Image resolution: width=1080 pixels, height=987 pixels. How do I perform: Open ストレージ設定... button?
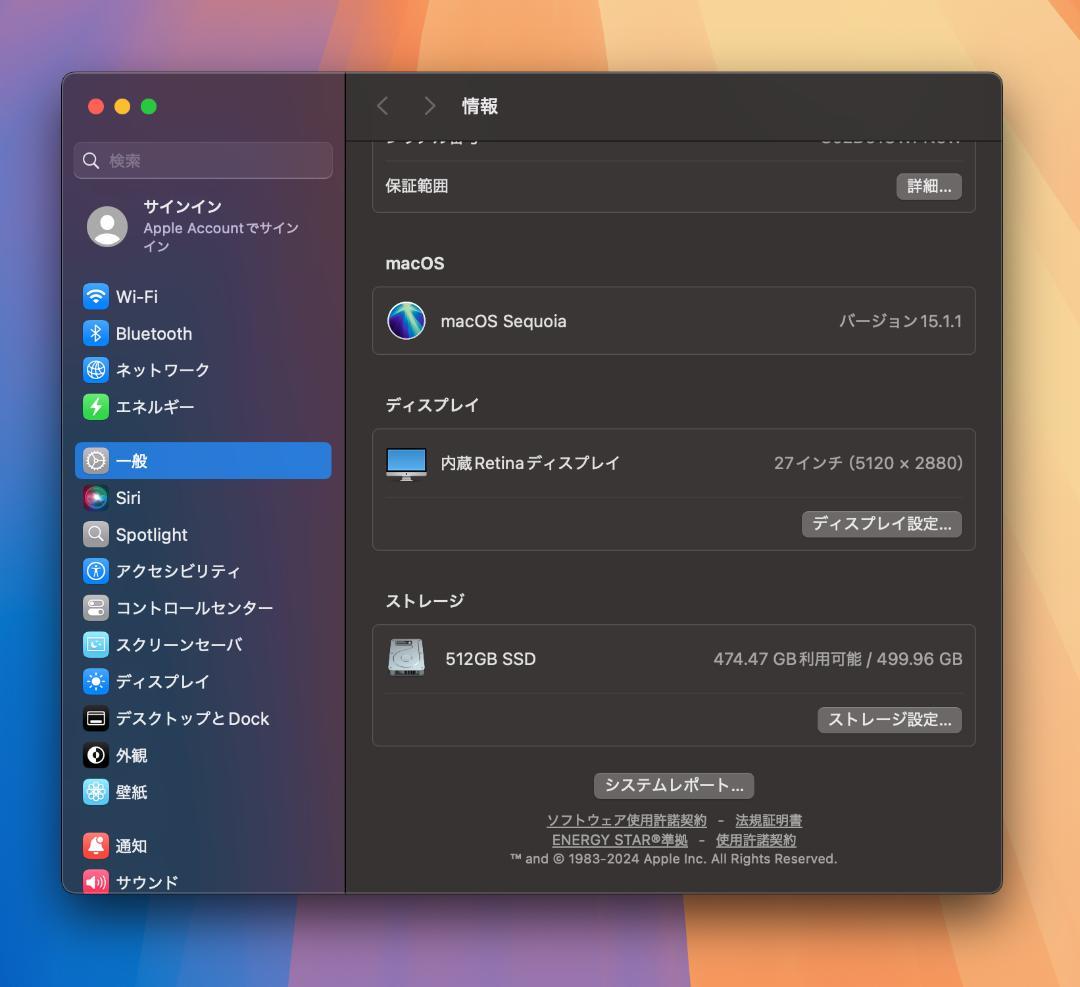pyautogui.click(x=889, y=720)
